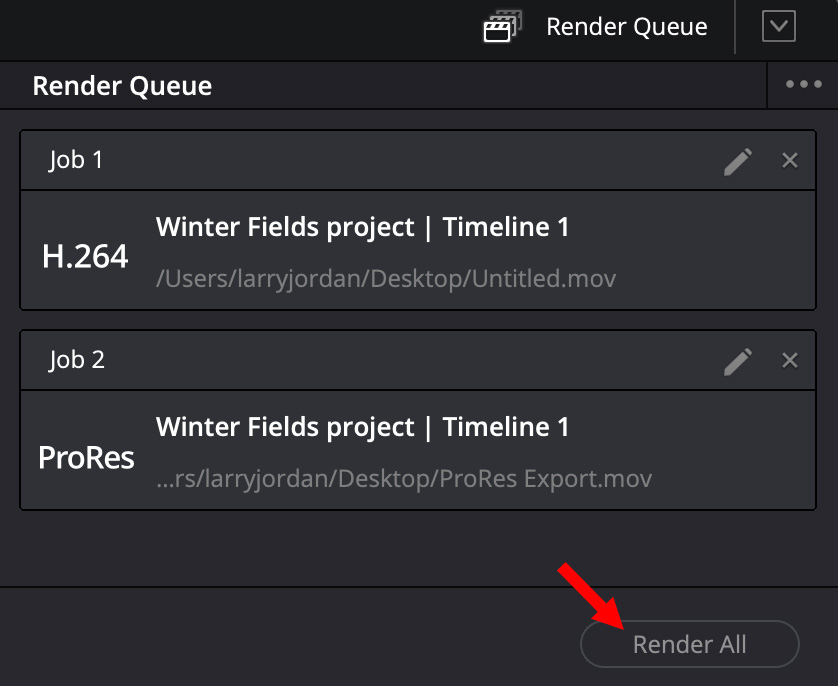Select the Job 1 header label
Image resolution: width=838 pixels, height=686 pixels.
[76, 160]
